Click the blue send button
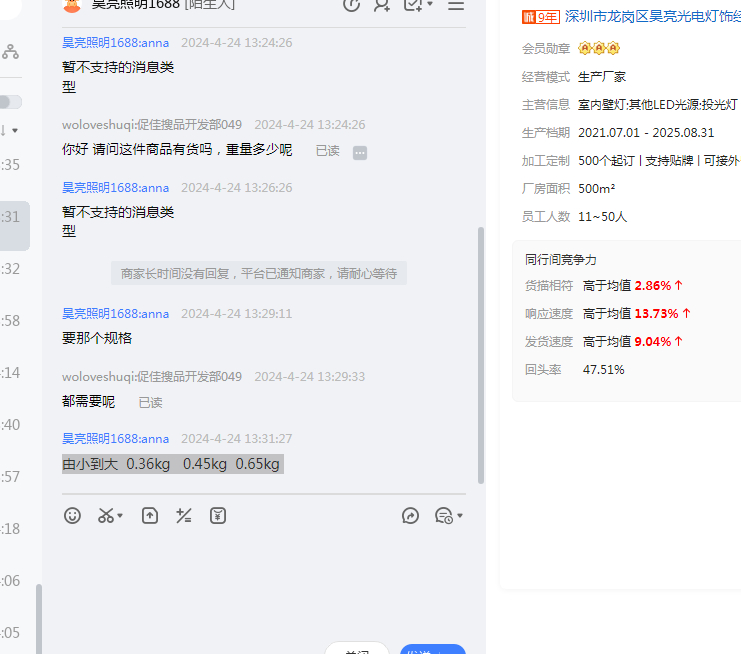The height and width of the screenshot is (654, 741). (432, 650)
